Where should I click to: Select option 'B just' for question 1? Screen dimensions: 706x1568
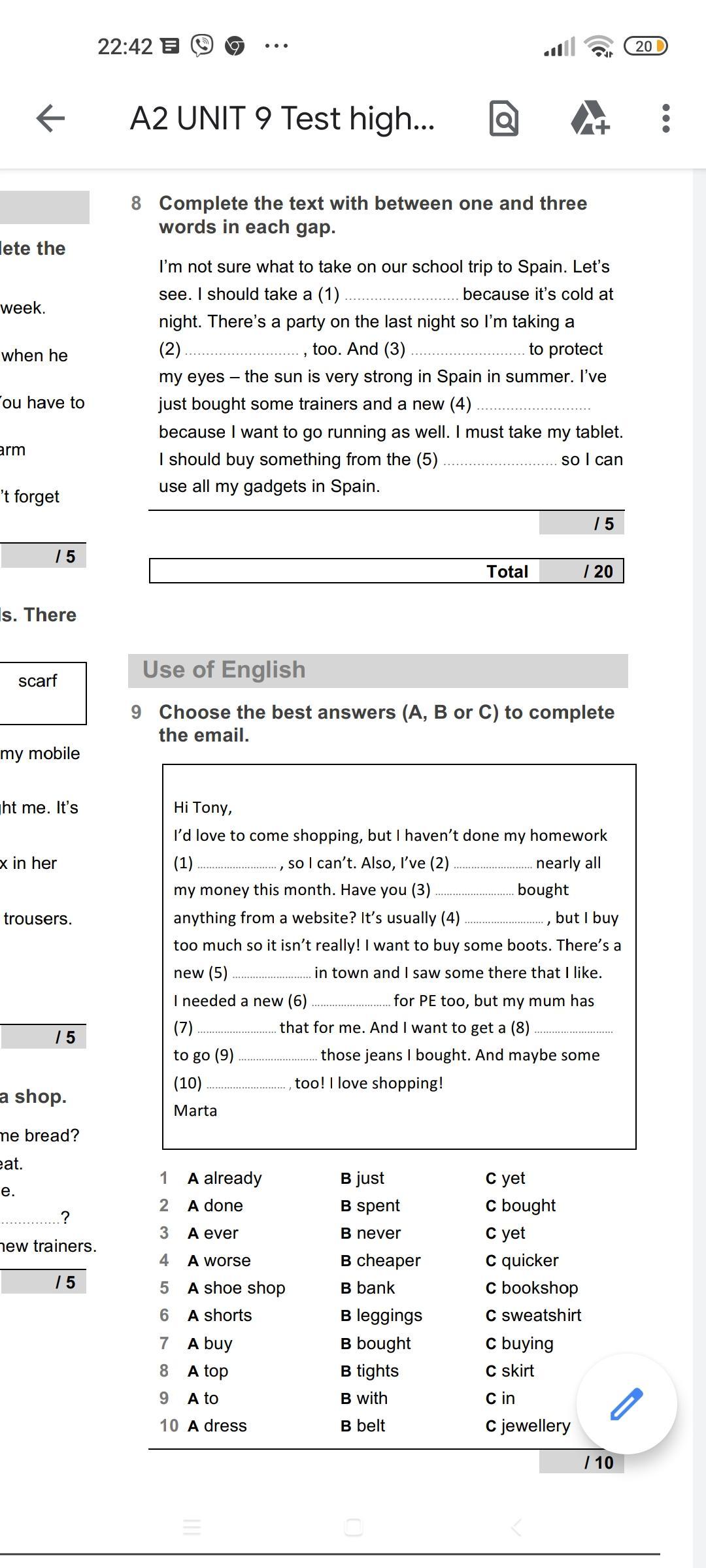coord(363,1178)
